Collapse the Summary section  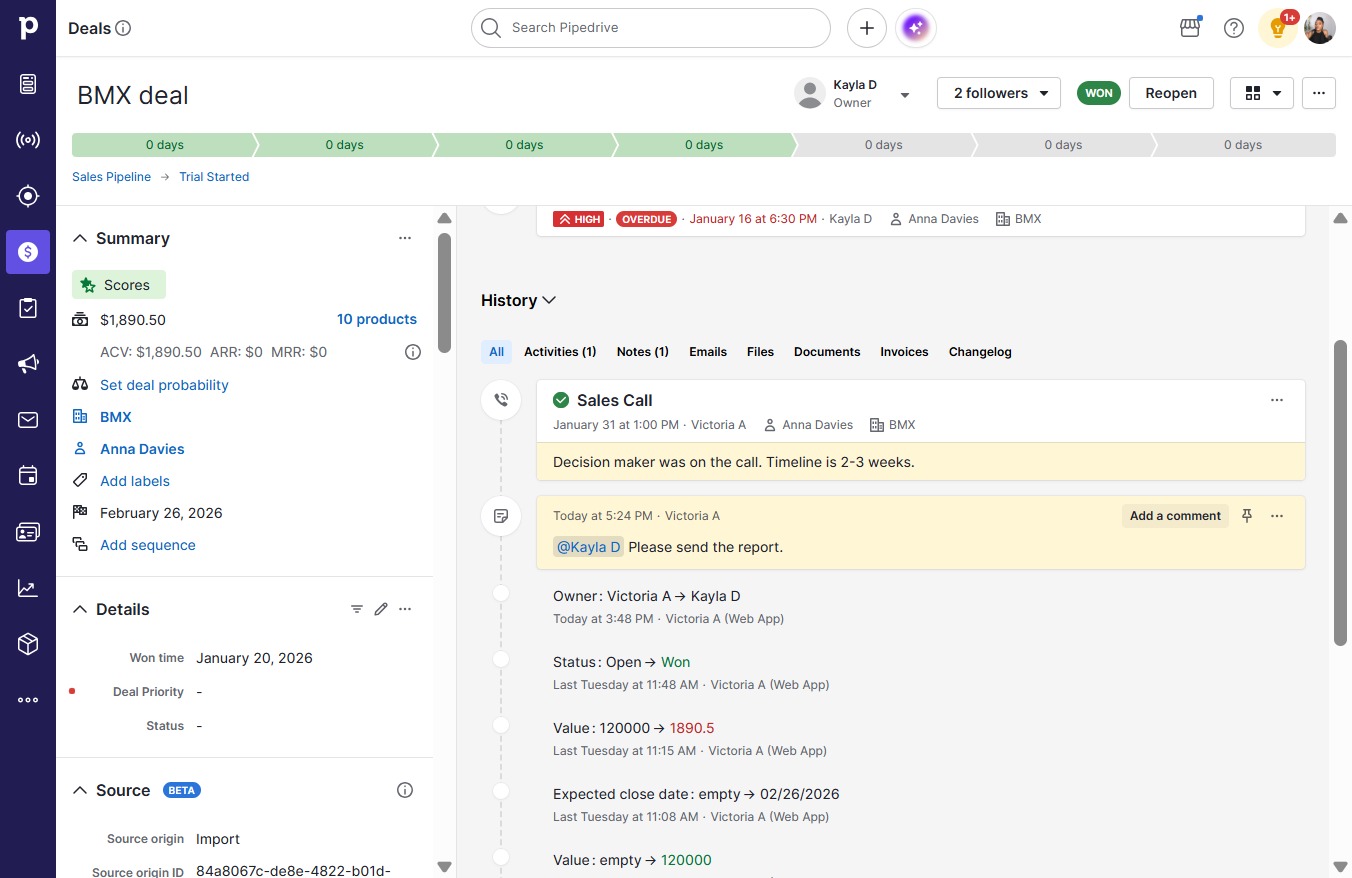pos(80,238)
